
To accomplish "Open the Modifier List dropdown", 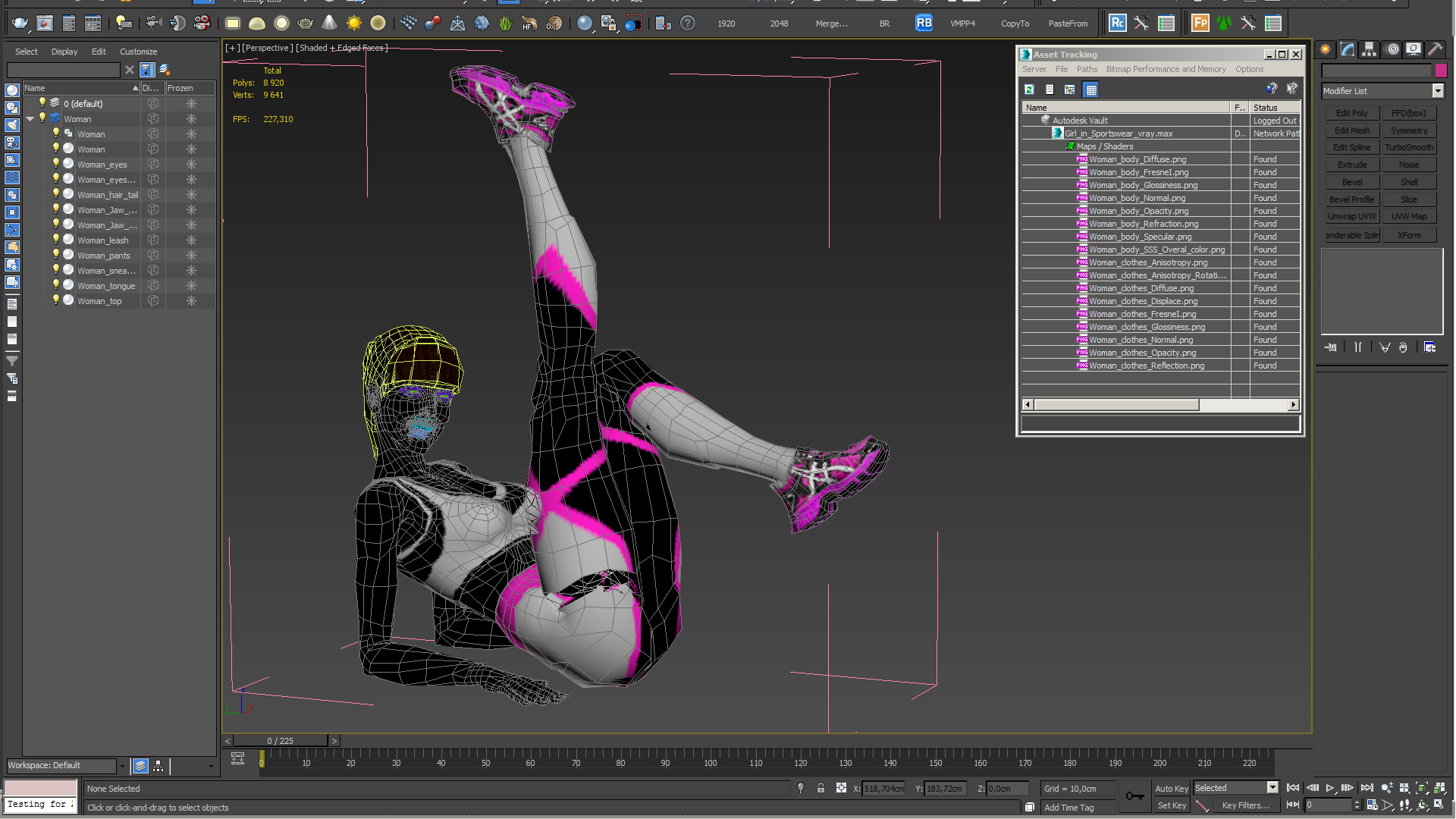I will click(x=1438, y=91).
